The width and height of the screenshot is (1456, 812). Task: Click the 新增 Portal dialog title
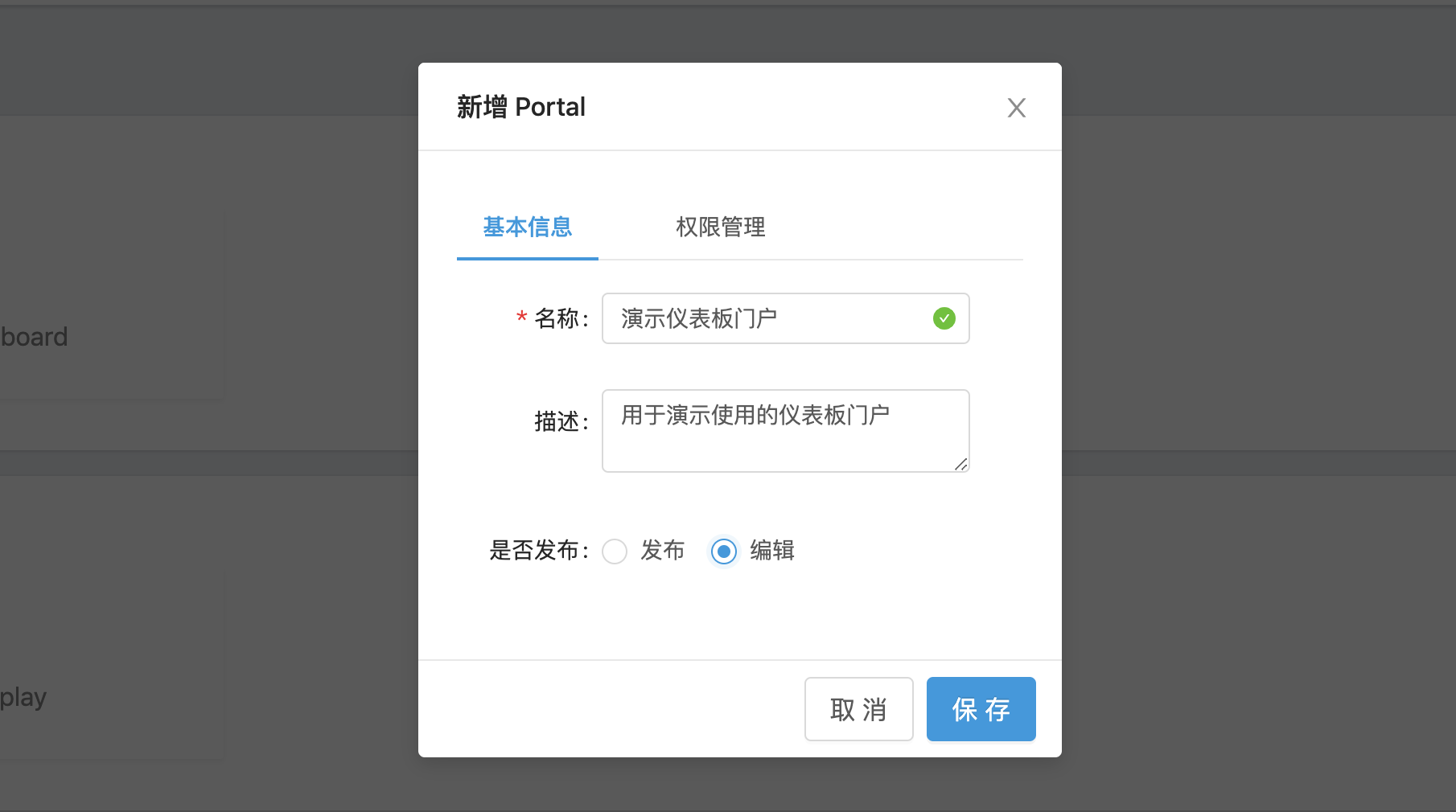pos(521,107)
